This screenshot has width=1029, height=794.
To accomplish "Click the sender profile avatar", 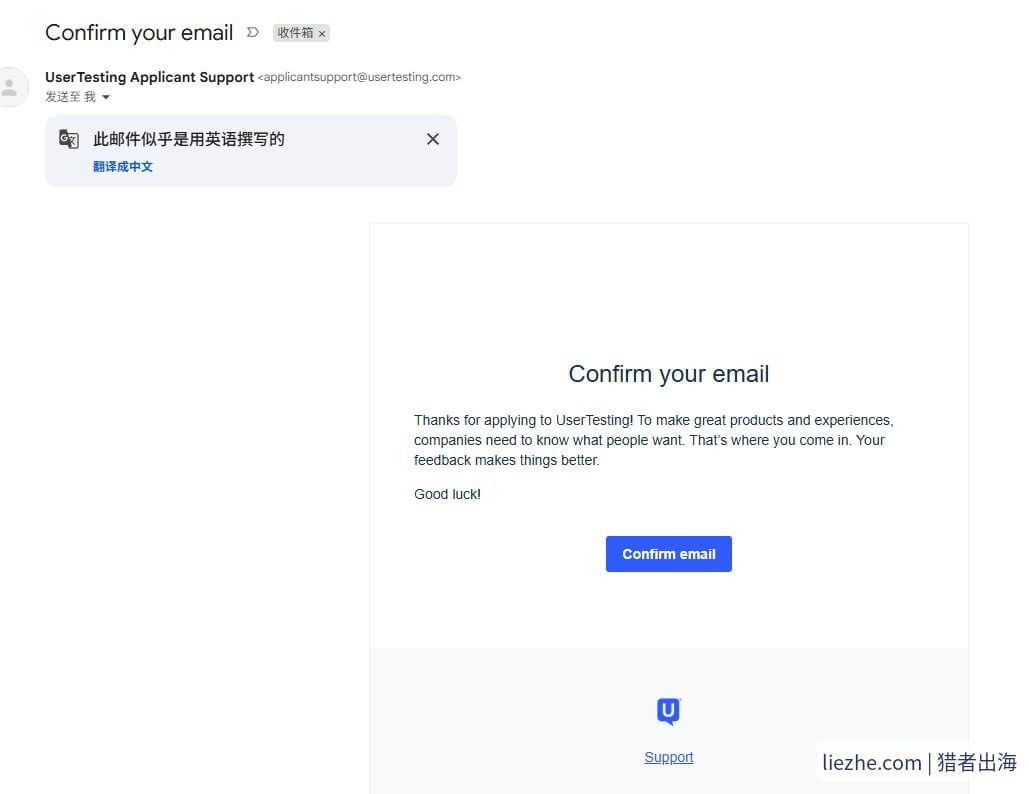I will click(x=10, y=87).
